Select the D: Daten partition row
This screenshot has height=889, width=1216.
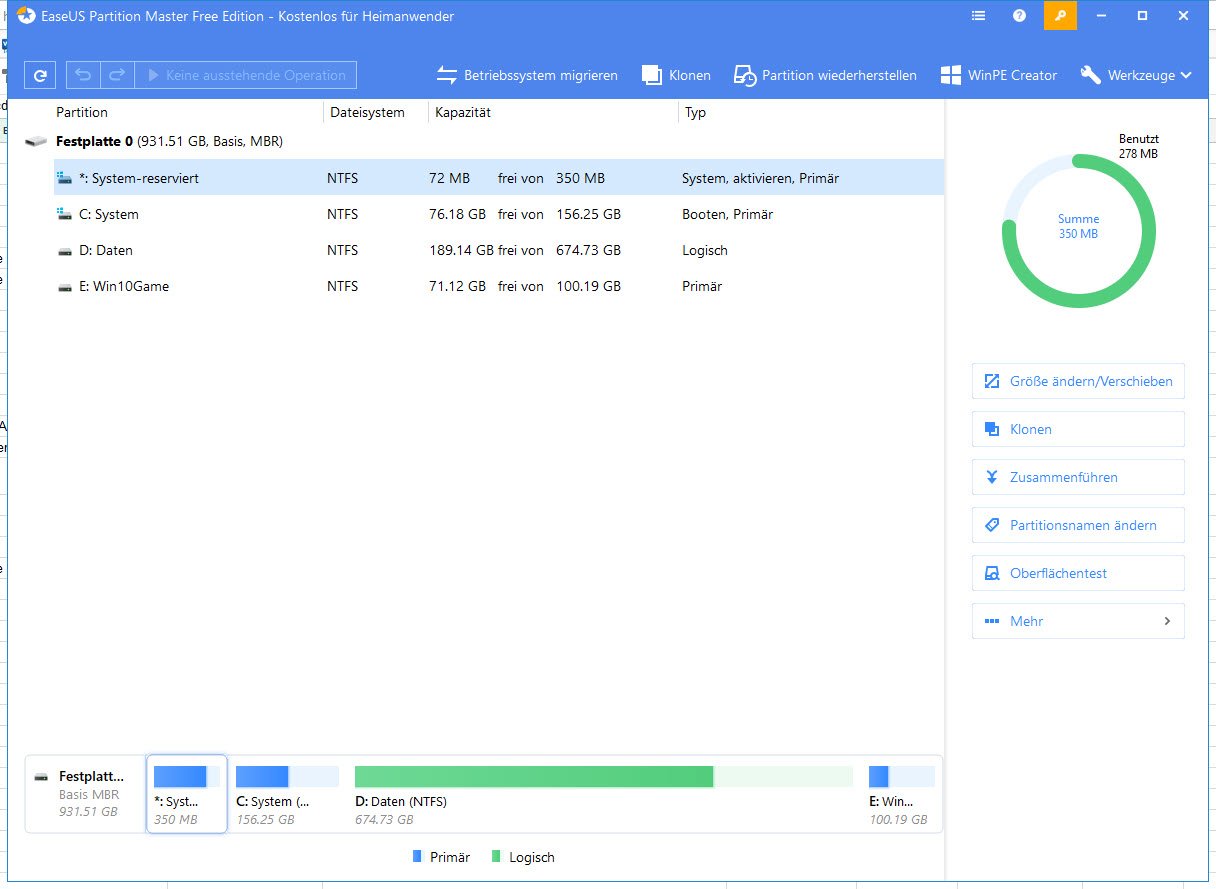pos(400,250)
